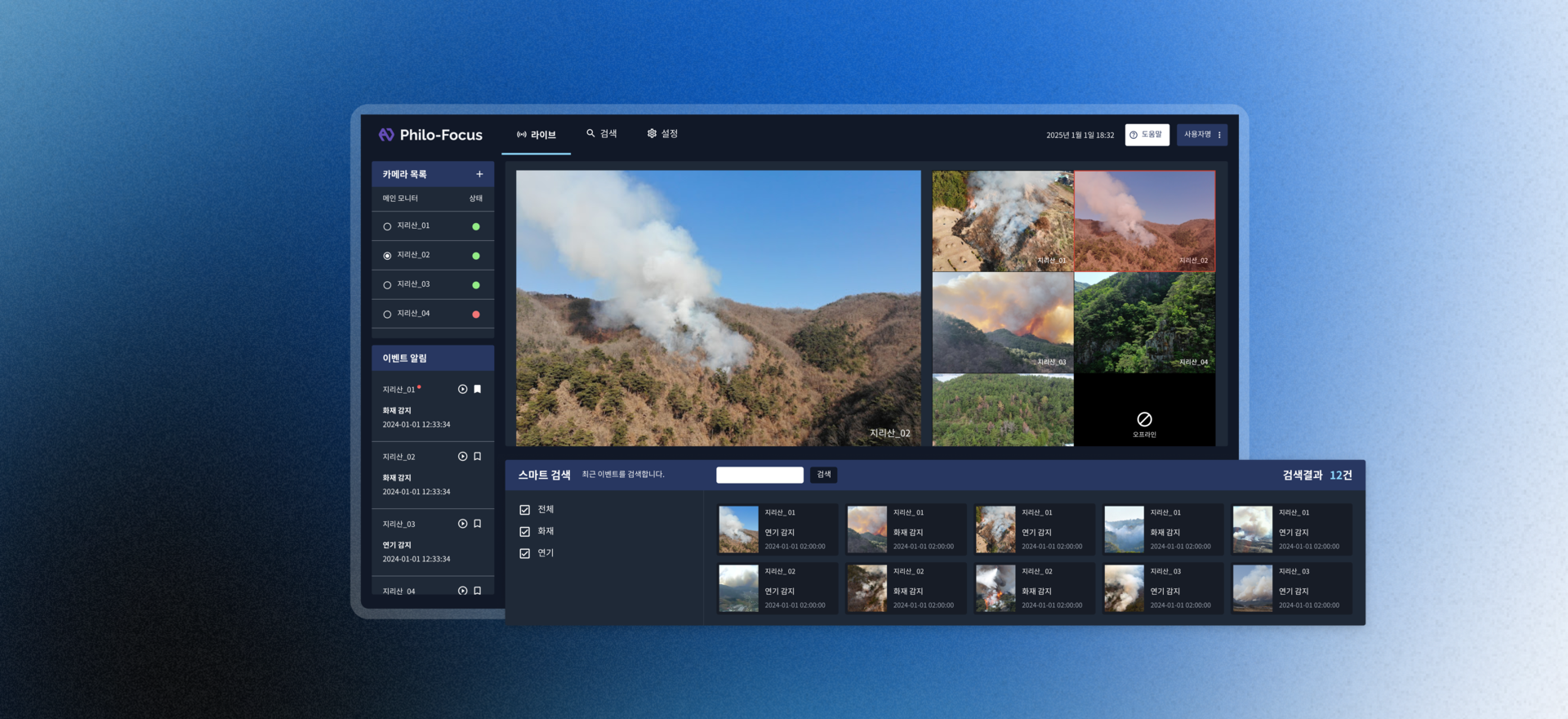The width and height of the screenshot is (1568, 719).
Task: Click the 카메라 목록 panel header
Action: pos(433,174)
